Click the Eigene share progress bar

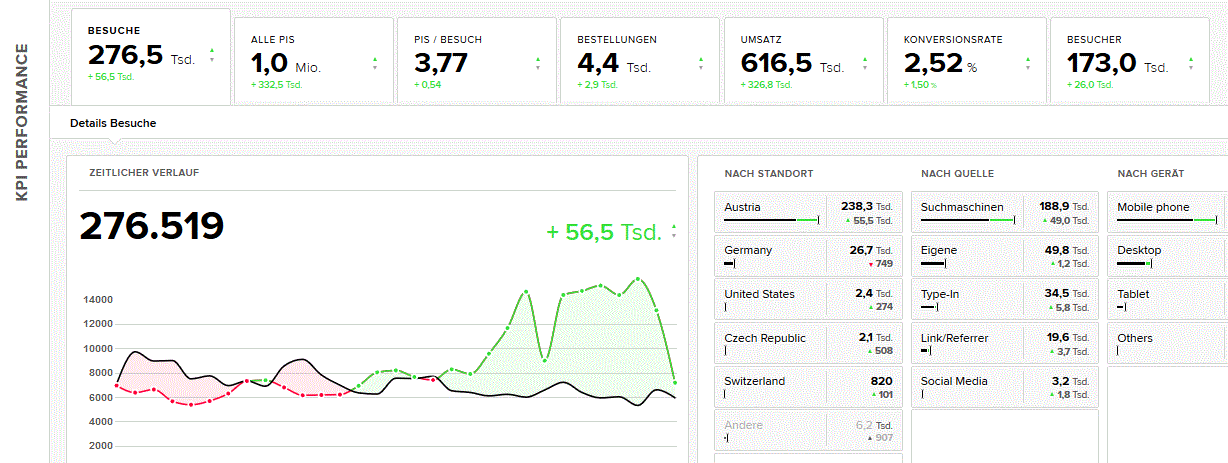[934, 264]
